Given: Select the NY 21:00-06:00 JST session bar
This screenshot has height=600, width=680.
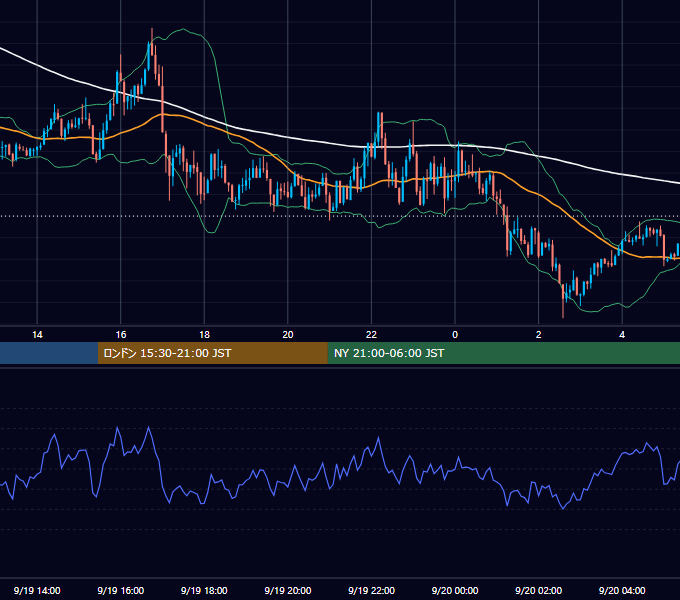Looking at the screenshot, I should pyautogui.click(x=503, y=353).
